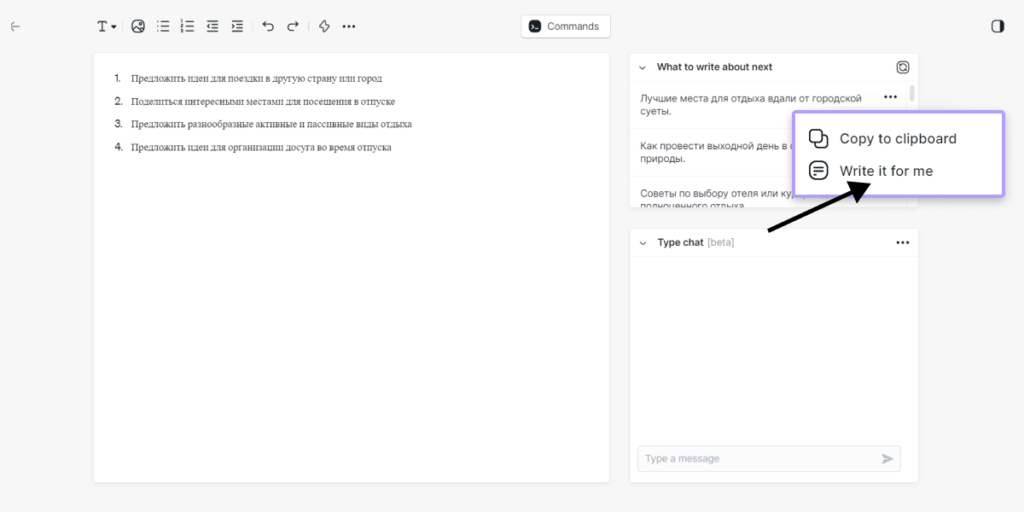Open Type chat panel options ellipsis
The height and width of the screenshot is (512, 1024).
902,243
